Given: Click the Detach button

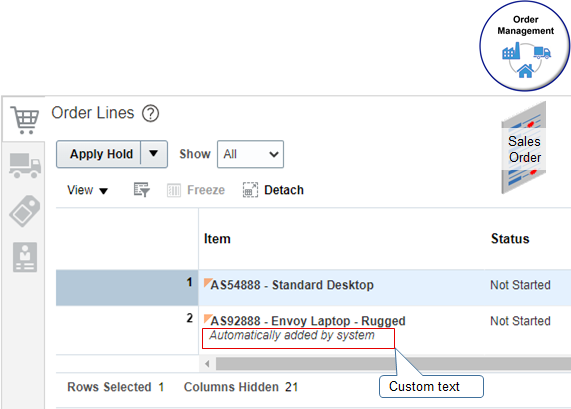Looking at the screenshot, I should tap(273, 190).
